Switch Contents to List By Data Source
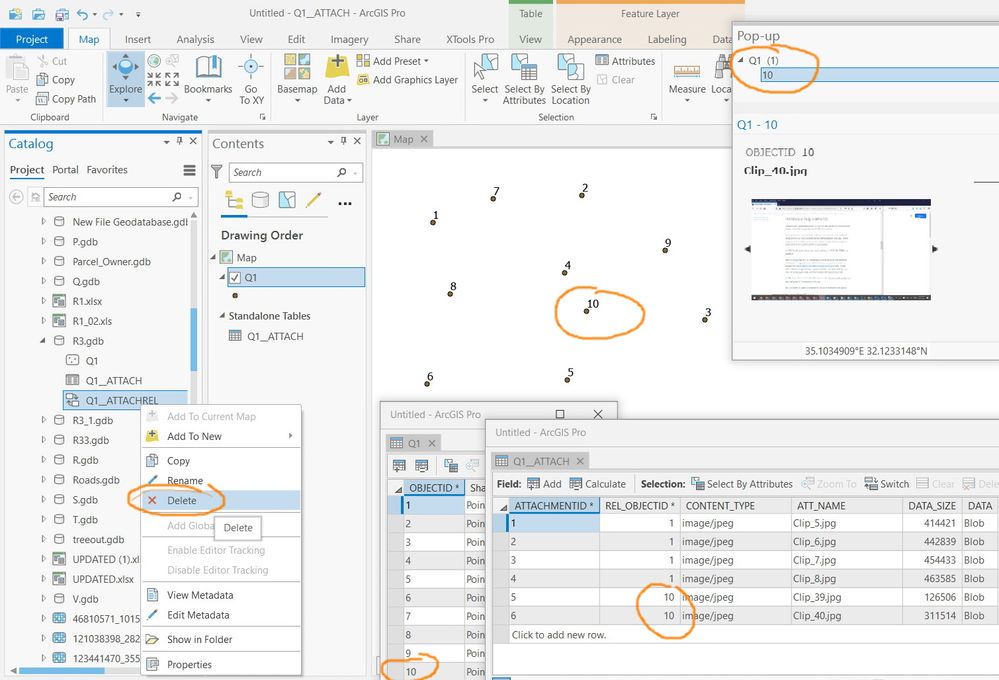Viewport: 999px width, 680px height. 260,201
